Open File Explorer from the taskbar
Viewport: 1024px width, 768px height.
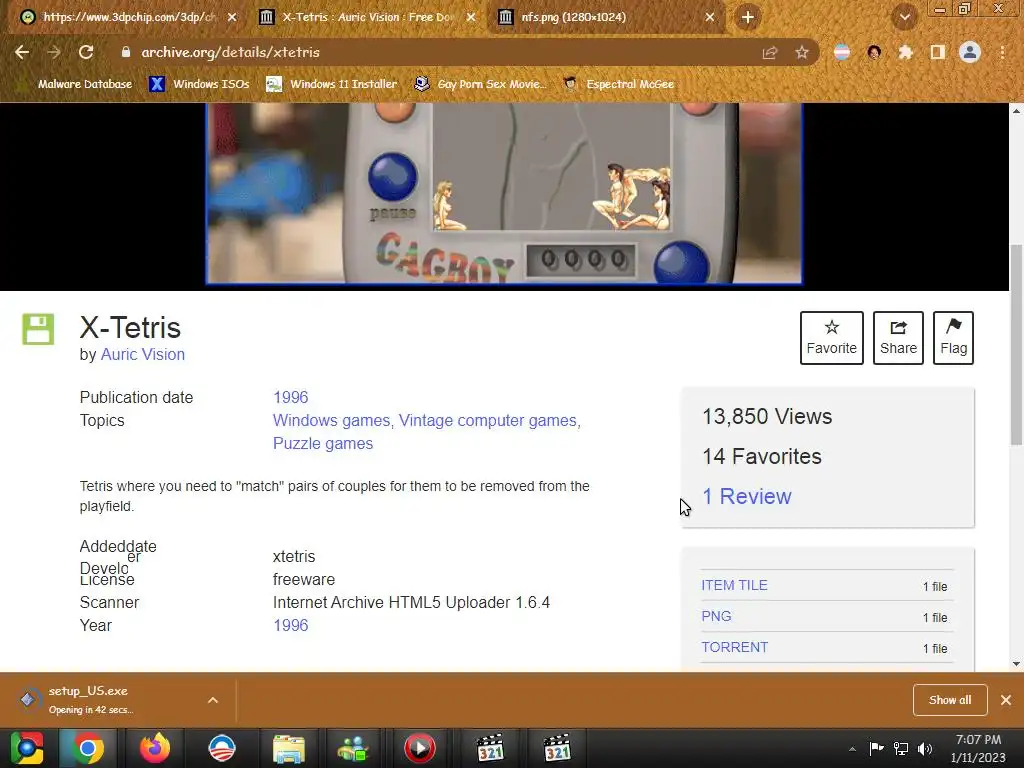pos(288,748)
